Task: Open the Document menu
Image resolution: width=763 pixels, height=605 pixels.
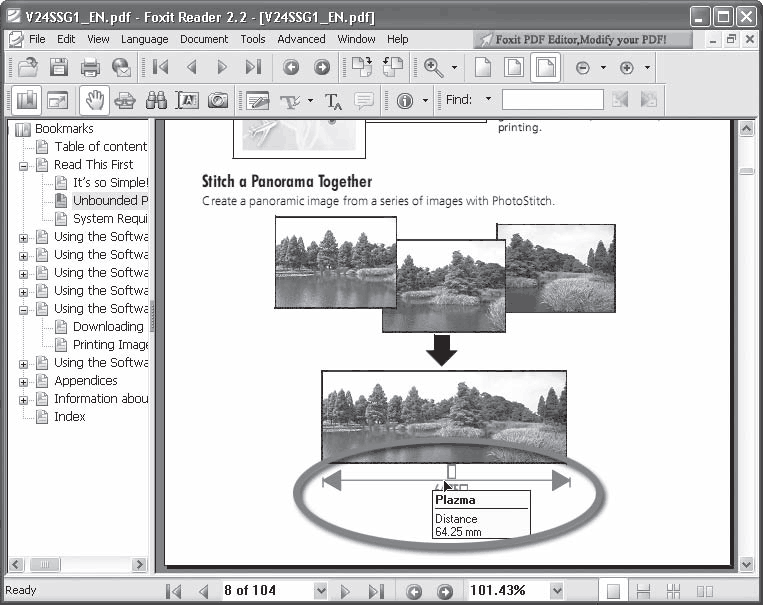Action: [204, 39]
